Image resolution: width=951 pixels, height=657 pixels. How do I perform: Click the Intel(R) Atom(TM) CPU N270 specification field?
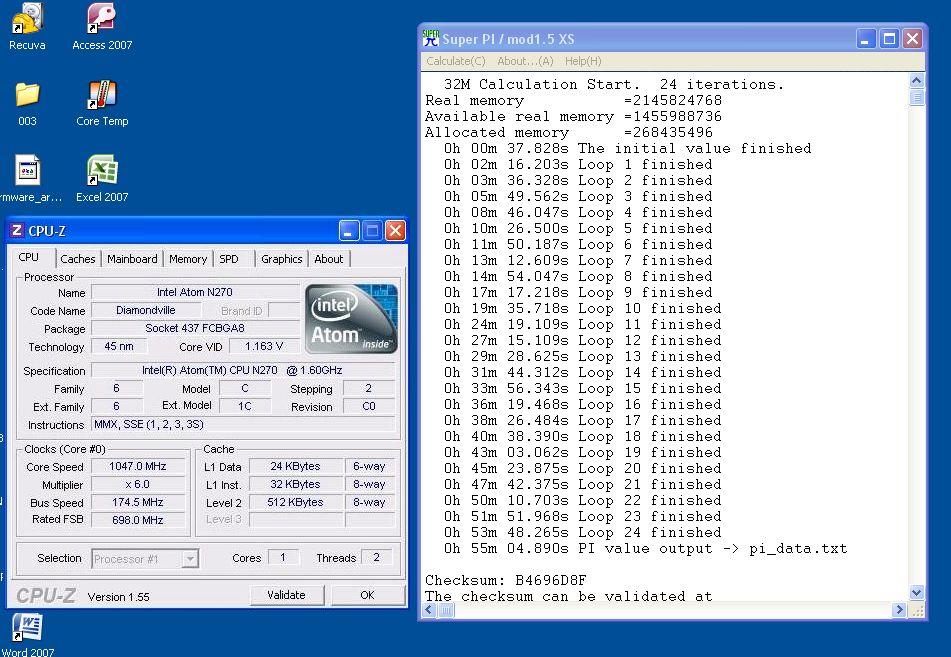click(x=243, y=370)
